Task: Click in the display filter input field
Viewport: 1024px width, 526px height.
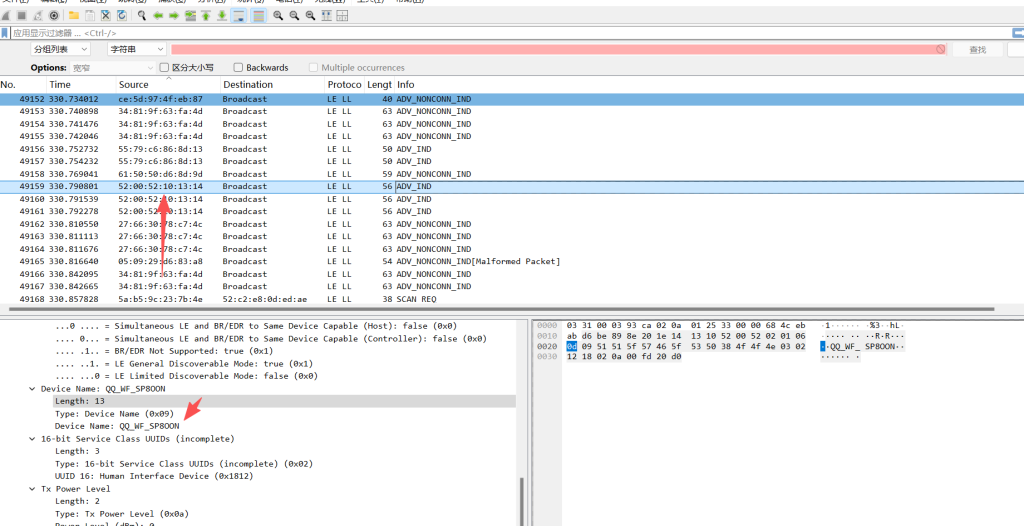Action: coord(500,33)
